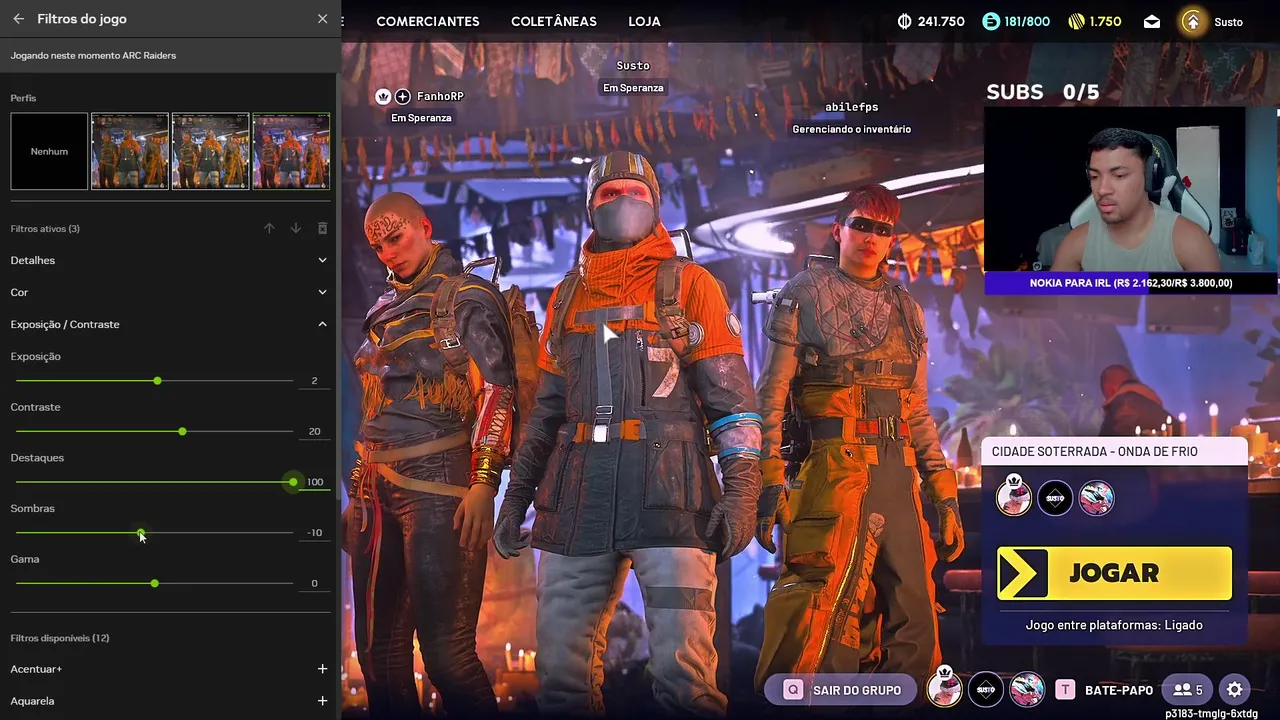The image size is (1280, 720).
Task: Click the 241.750 coin currency icon
Action: pos(905,21)
